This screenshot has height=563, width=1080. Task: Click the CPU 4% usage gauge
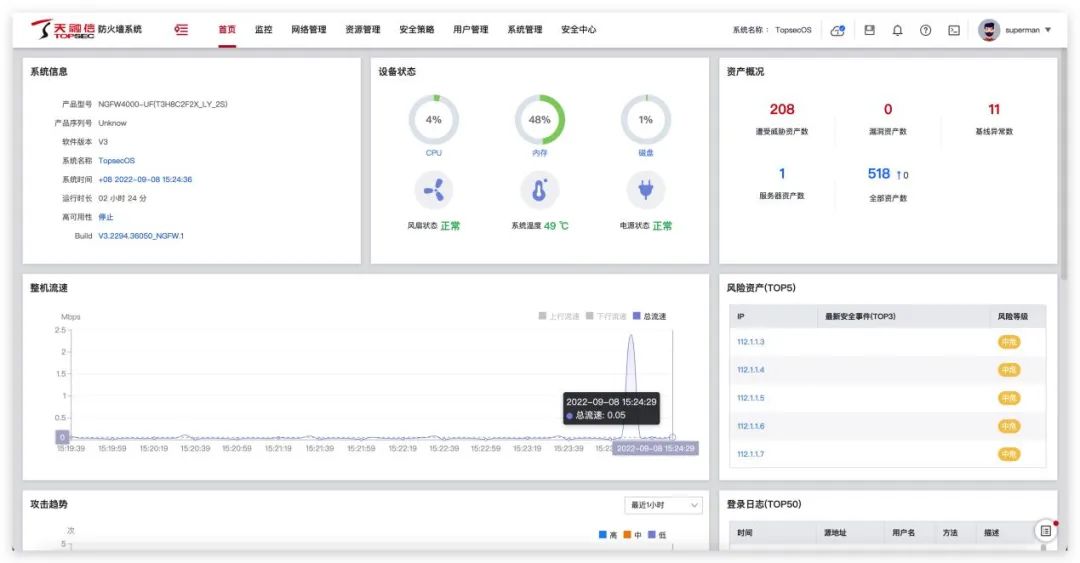point(433,120)
